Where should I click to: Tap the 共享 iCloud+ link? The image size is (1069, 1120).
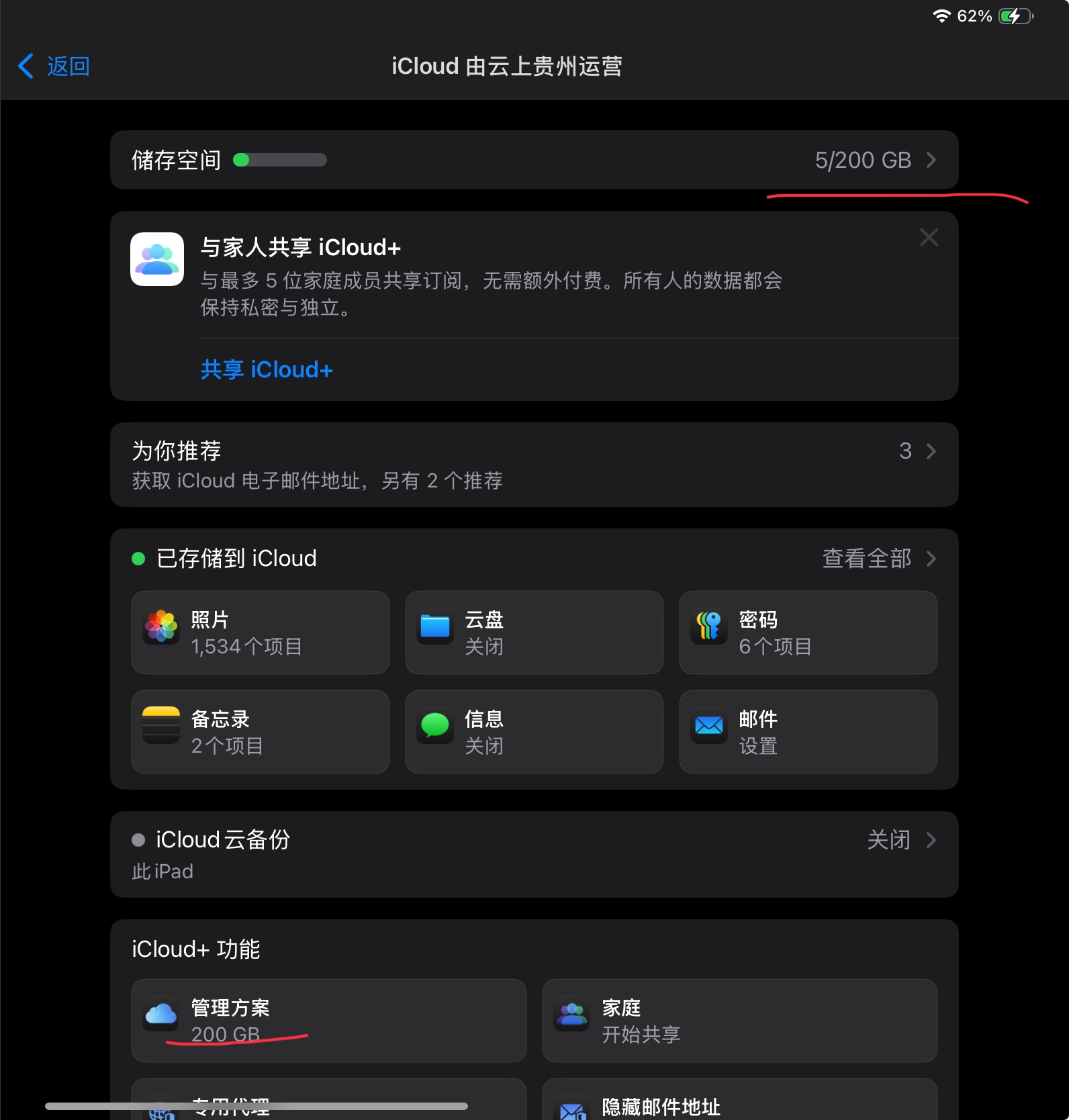pos(267,369)
